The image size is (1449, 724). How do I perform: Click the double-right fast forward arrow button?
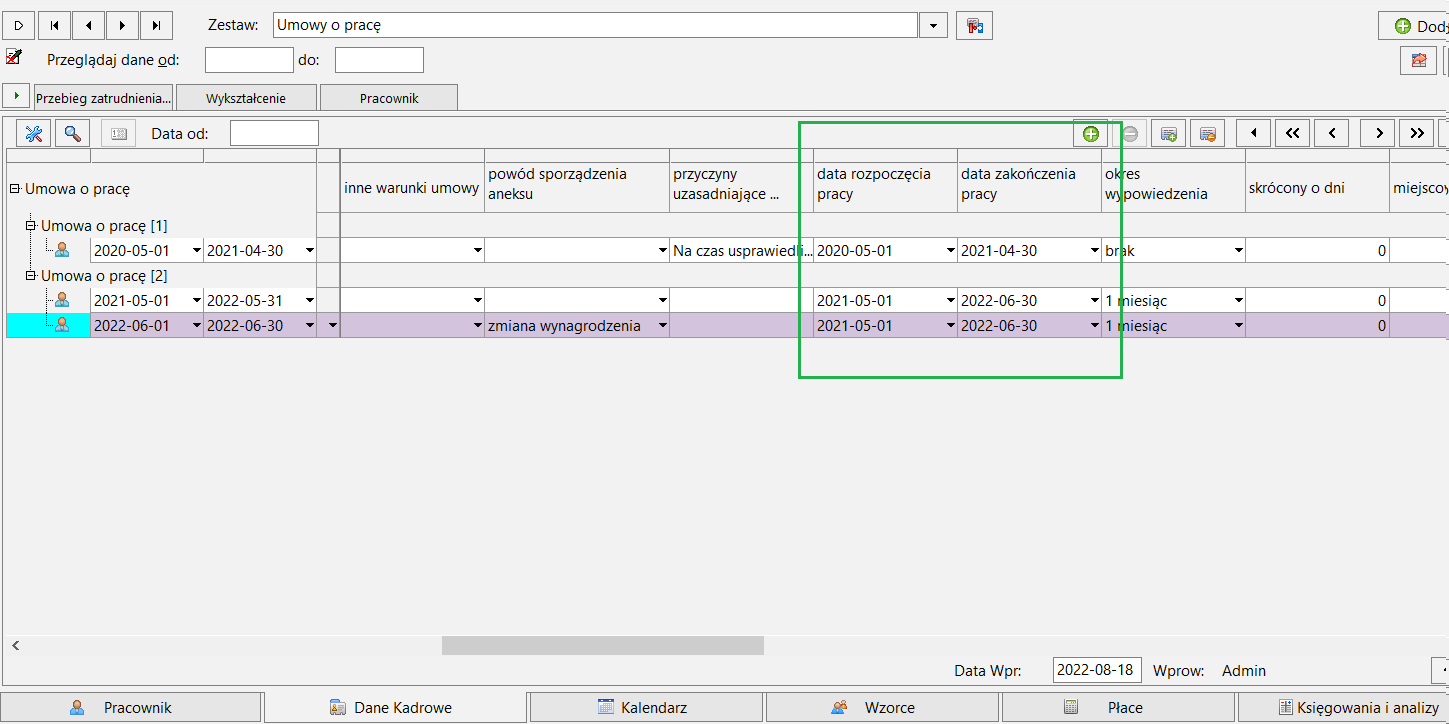1417,133
